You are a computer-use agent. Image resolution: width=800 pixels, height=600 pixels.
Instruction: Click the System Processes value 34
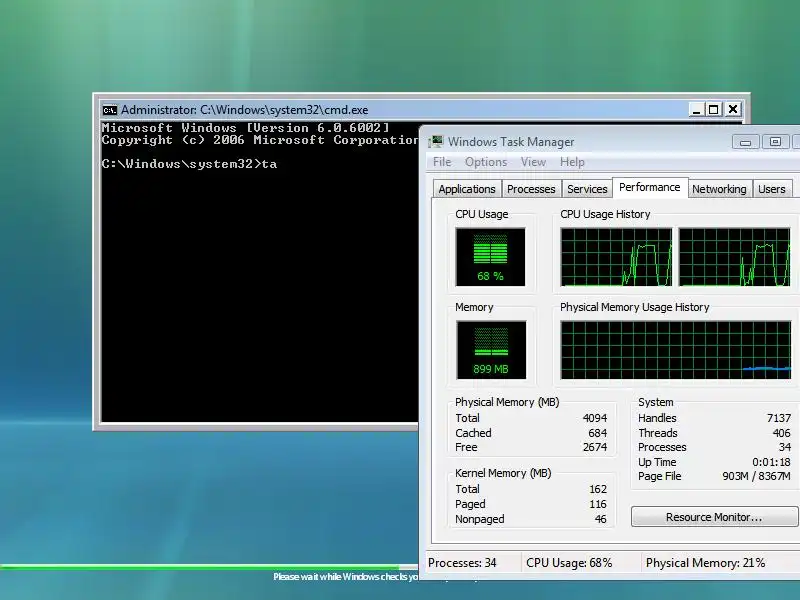click(785, 447)
